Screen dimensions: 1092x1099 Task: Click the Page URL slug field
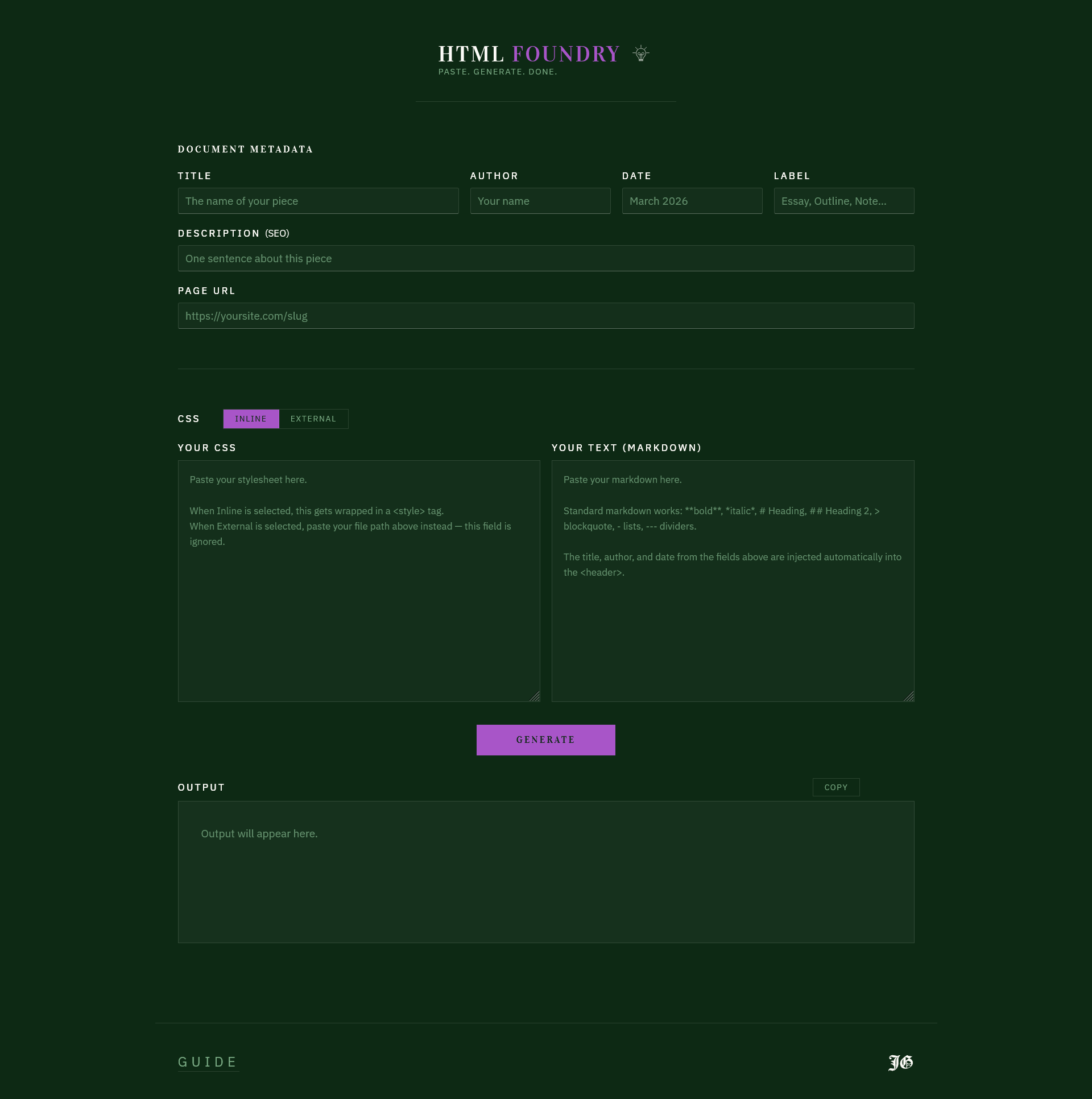click(545, 316)
